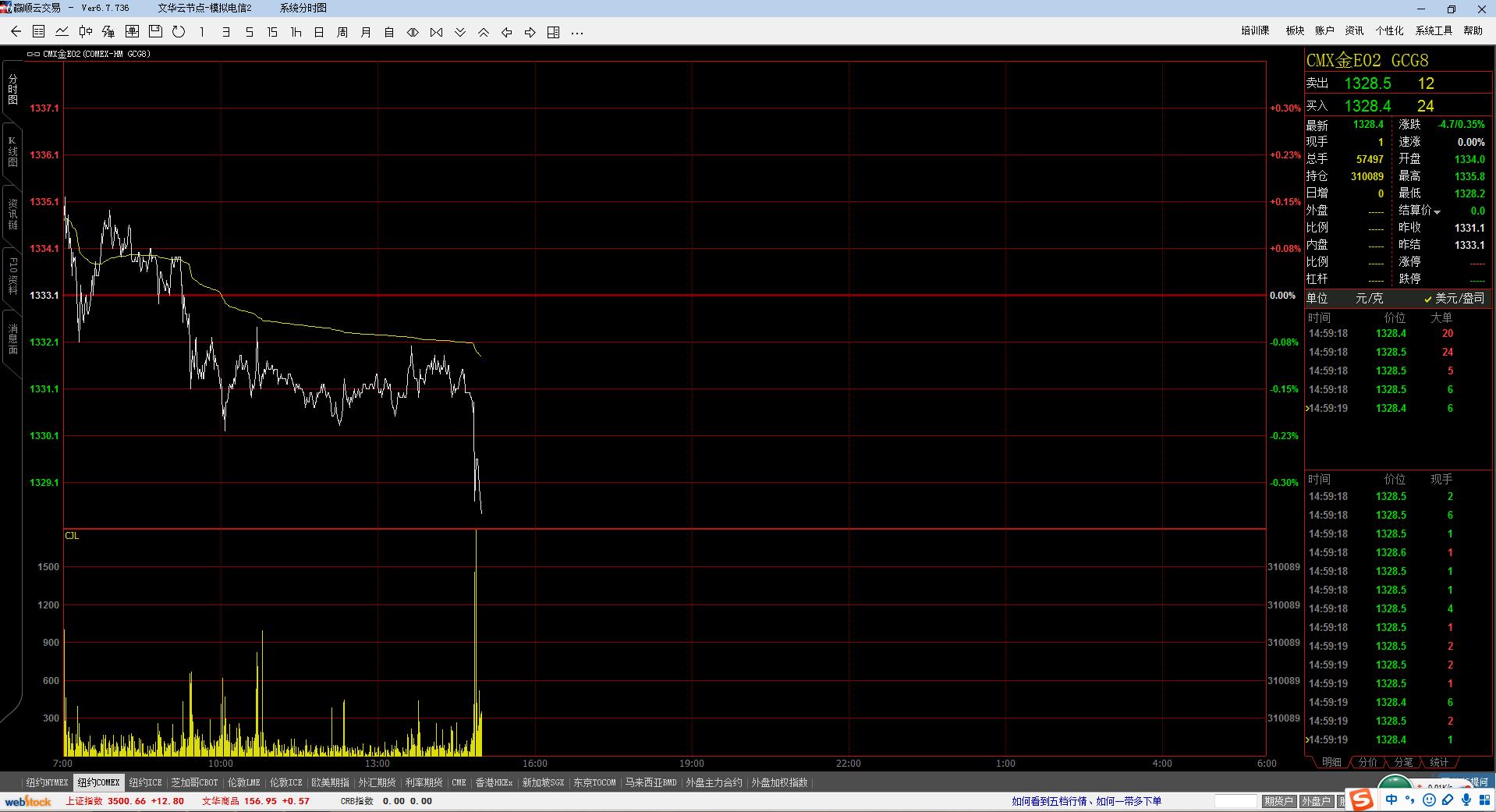Click the Sogou microphone voice input icon

pyautogui.click(x=1466, y=800)
